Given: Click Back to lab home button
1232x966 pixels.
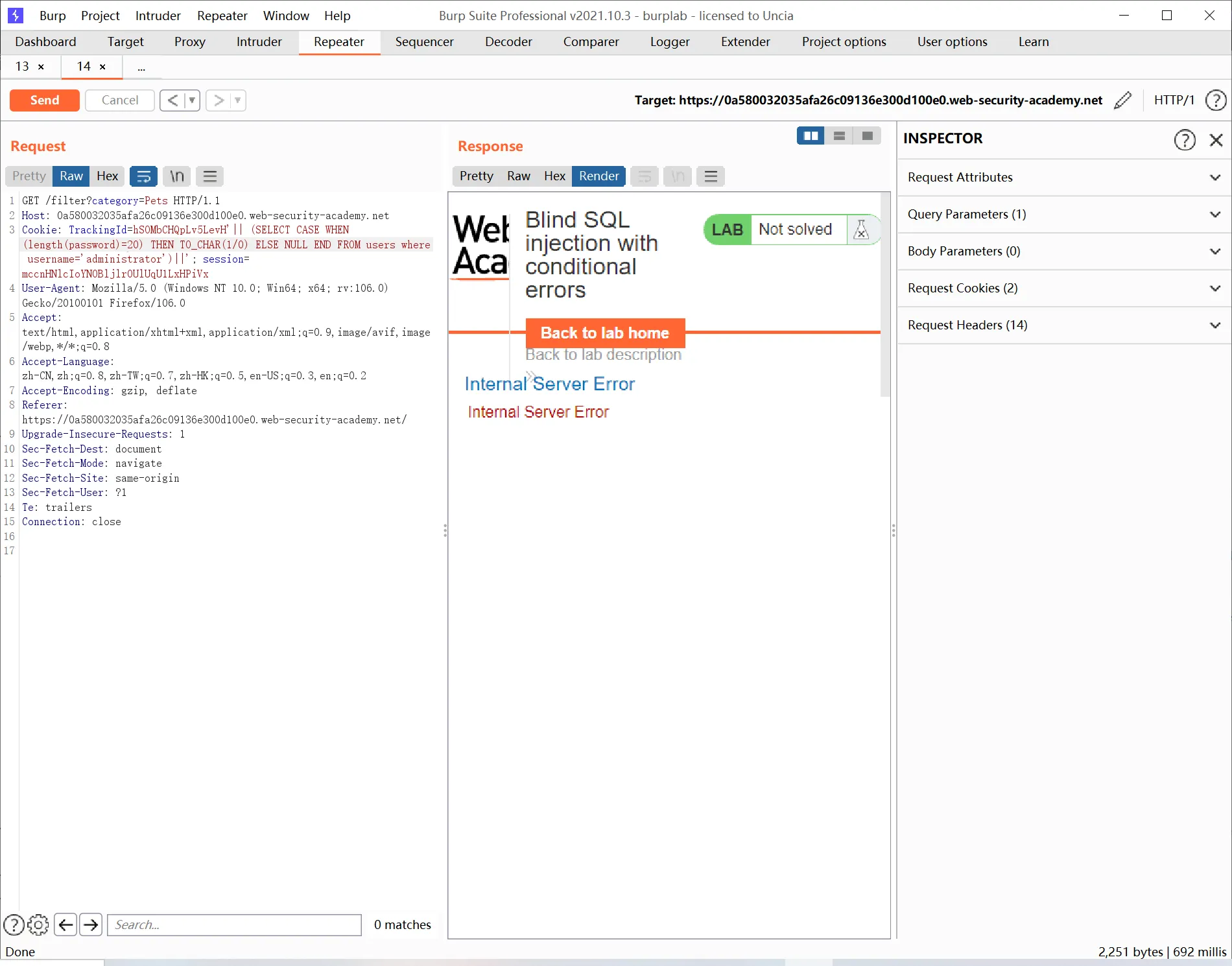Looking at the screenshot, I should pyautogui.click(x=605, y=333).
